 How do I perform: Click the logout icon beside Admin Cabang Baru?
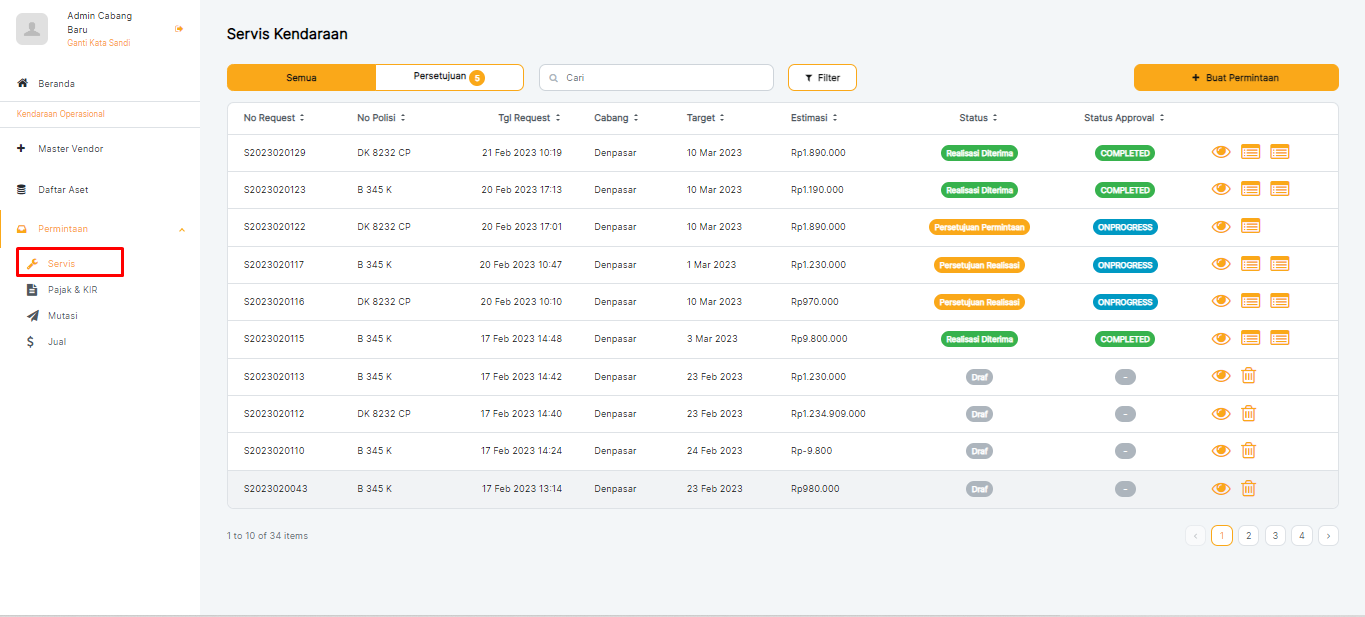point(179,29)
